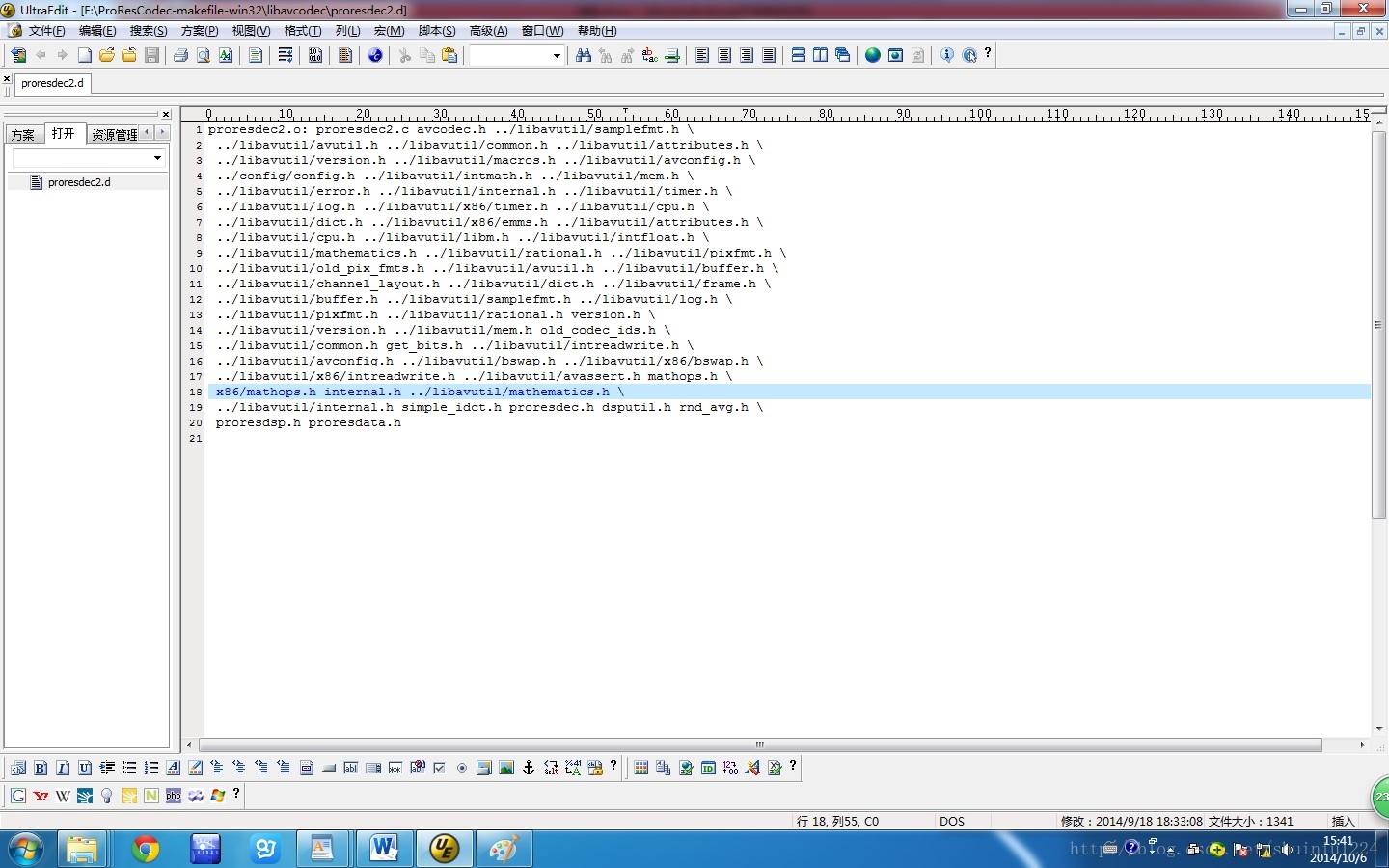Image resolution: width=1389 pixels, height=868 pixels.
Task: Open a file with the folder icon
Action: (x=107, y=55)
